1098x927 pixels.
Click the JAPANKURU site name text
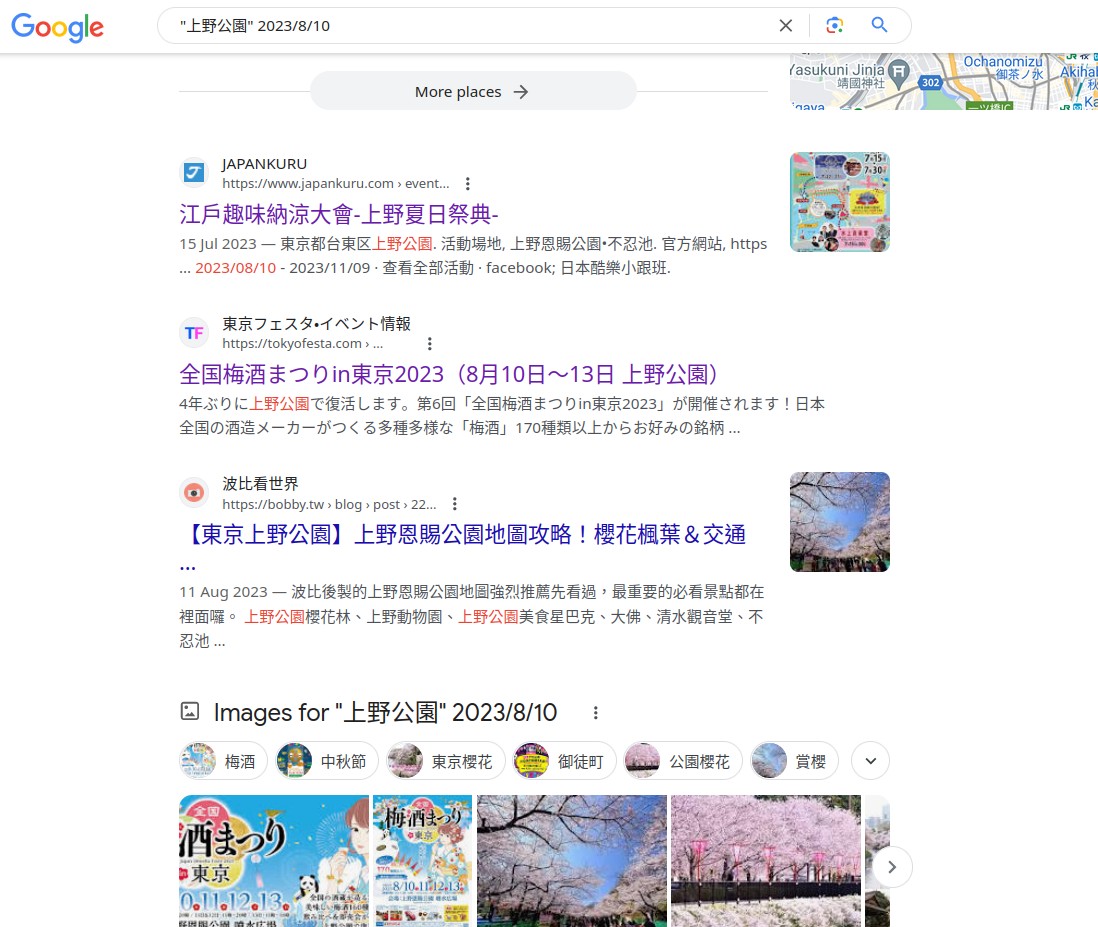pos(264,164)
